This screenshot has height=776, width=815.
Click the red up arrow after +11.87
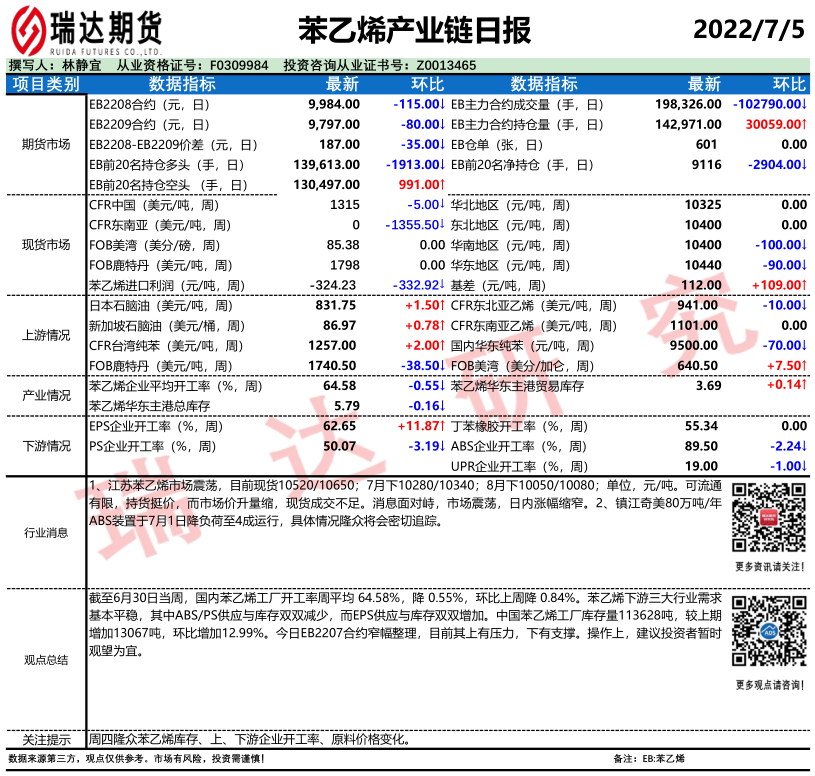[x=441, y=426]
